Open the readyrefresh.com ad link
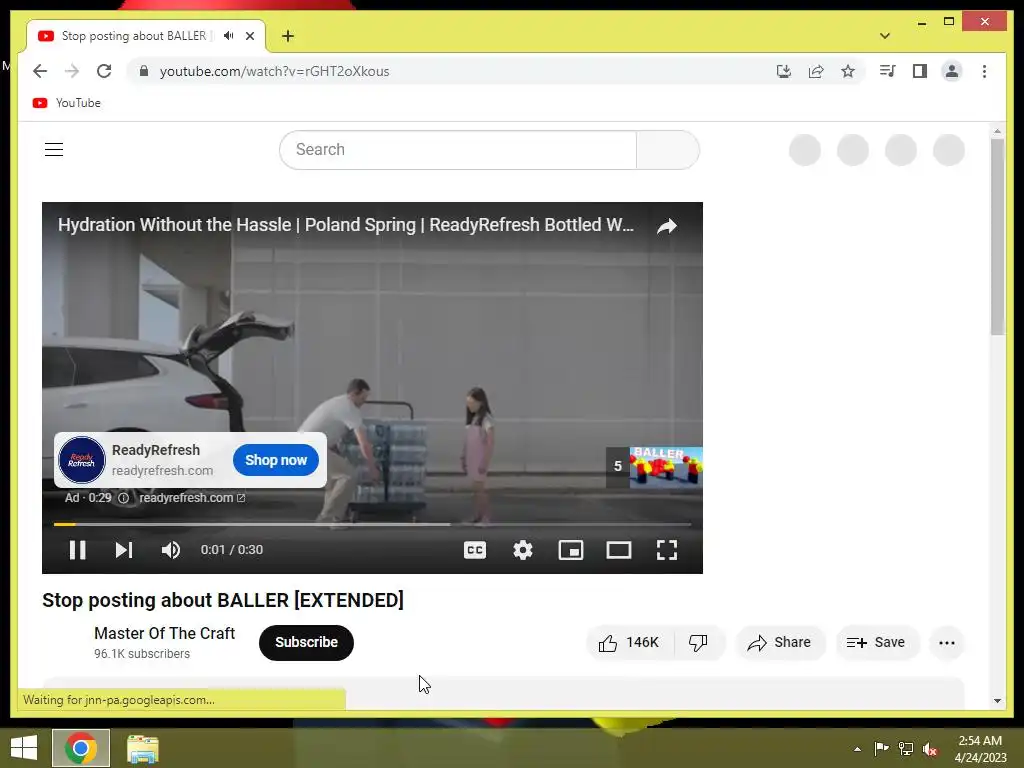 click(x=191, y=498)
